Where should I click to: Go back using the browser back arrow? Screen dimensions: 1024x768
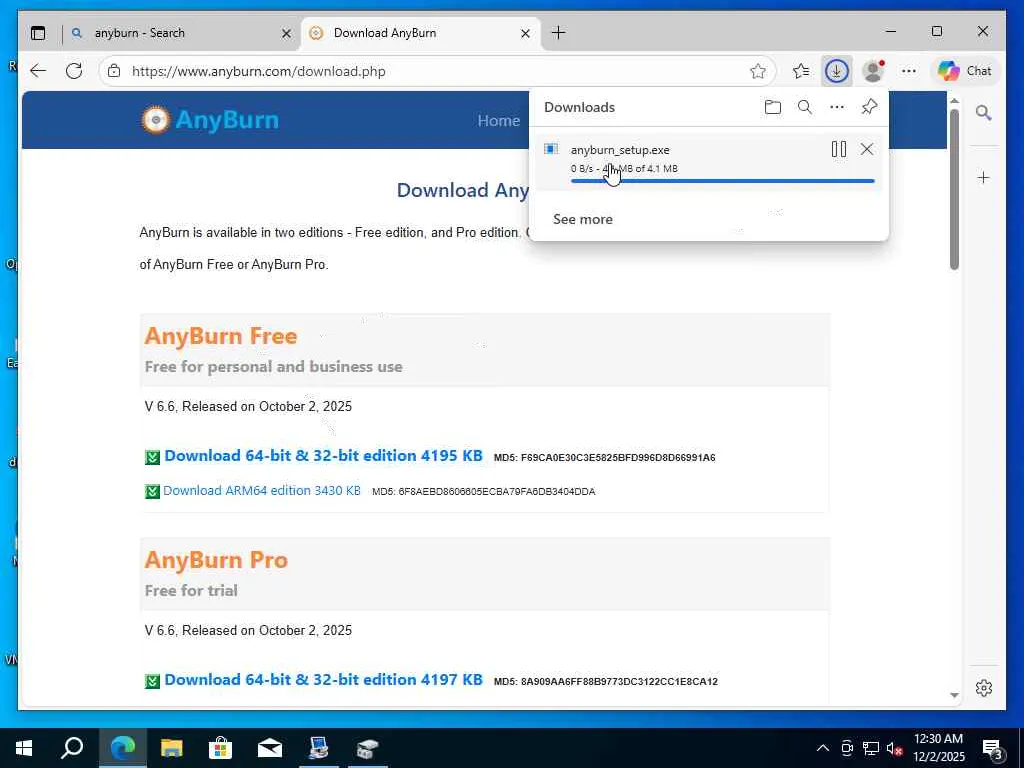[39, 71]
